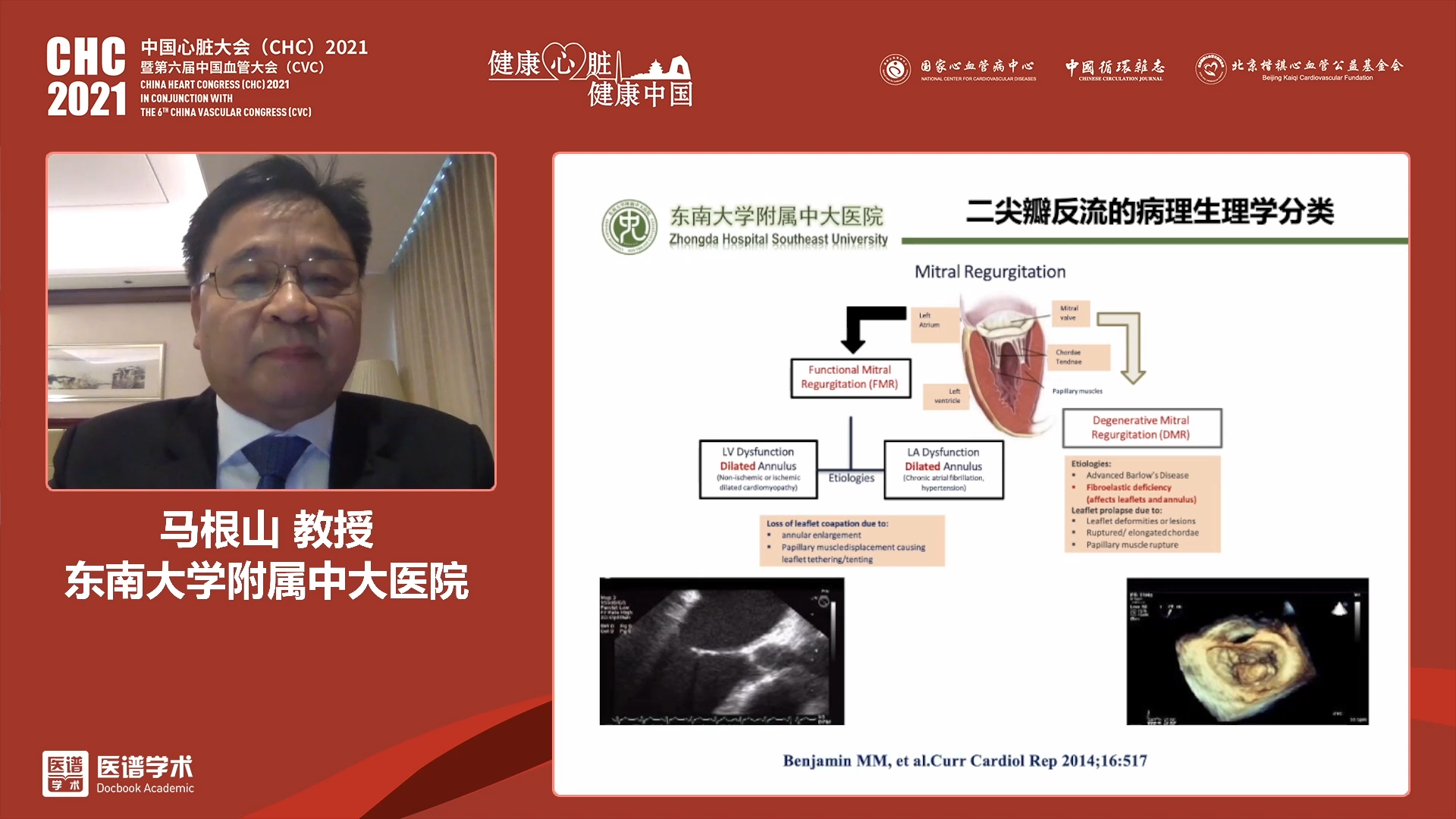Click the speaker name 马根山 教授
The width and height of the screenshot is (1456, 819).
click(267, 529)
